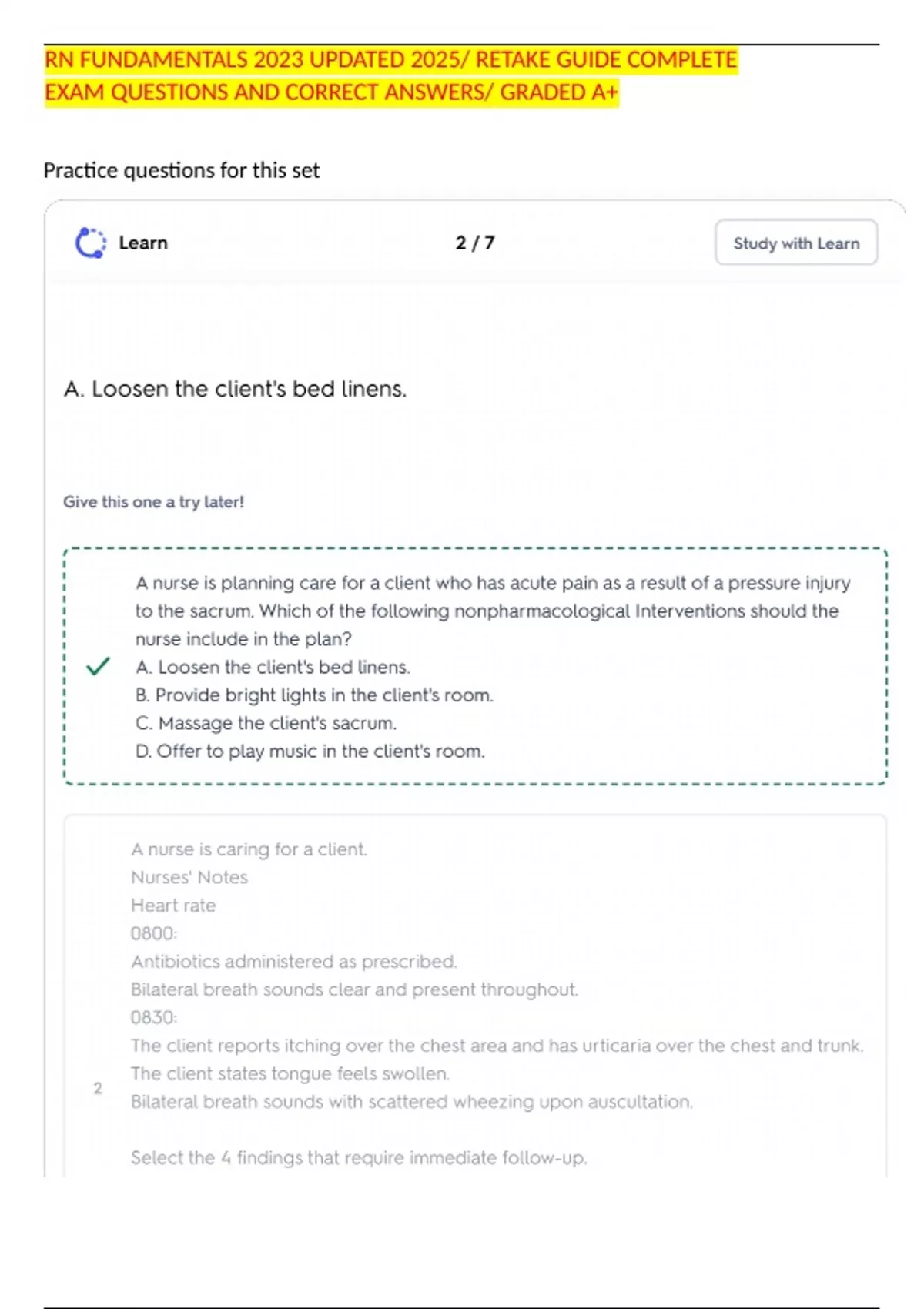Image resolution: width=924 pixels, height=1309 pixels.
Task: Click the highlighted RN FUNDAMENTALS title line
Action: pyautogui.click(x=390, y=60)
